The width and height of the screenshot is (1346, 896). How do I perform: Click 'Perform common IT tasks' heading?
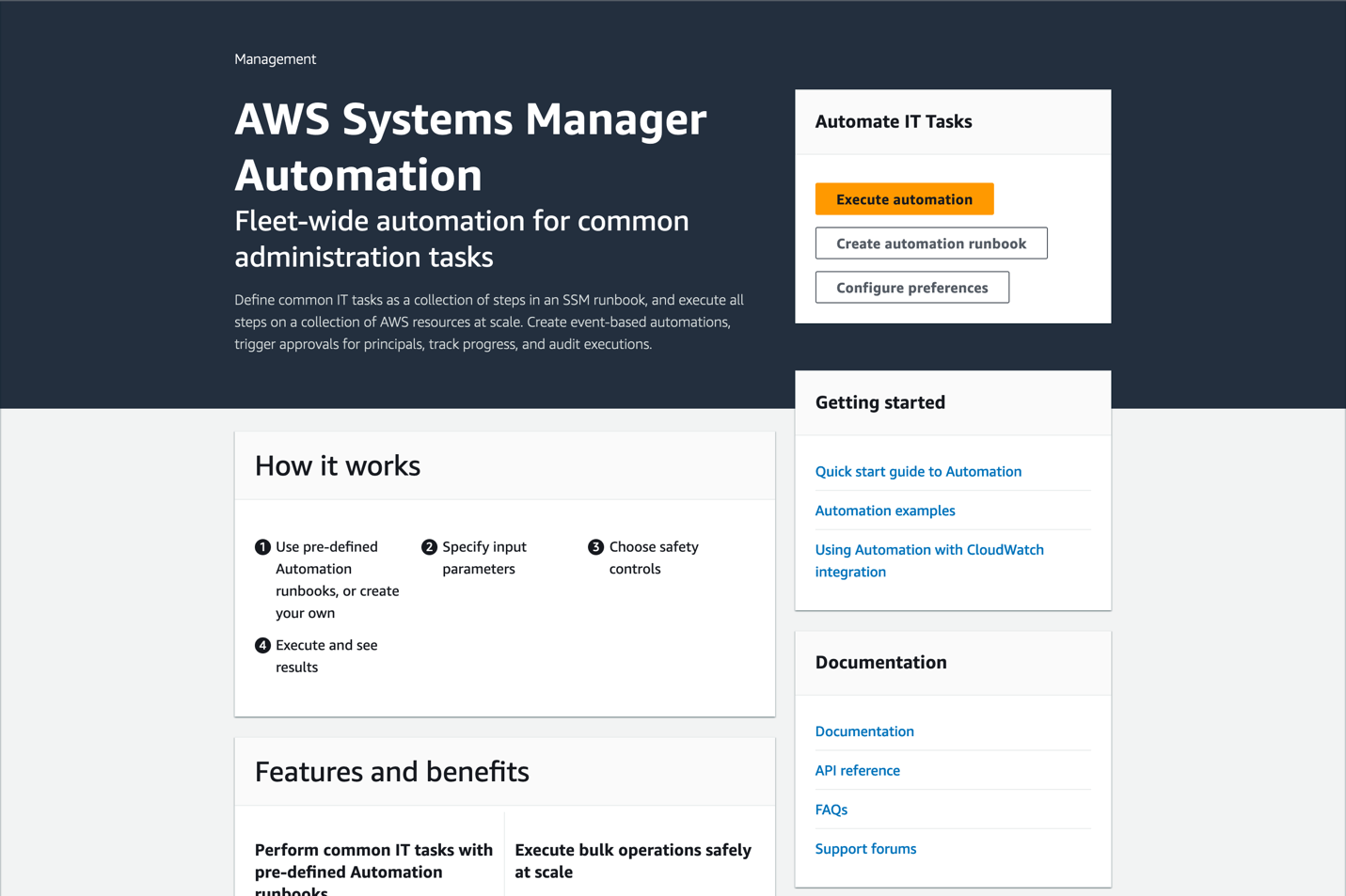373,868
